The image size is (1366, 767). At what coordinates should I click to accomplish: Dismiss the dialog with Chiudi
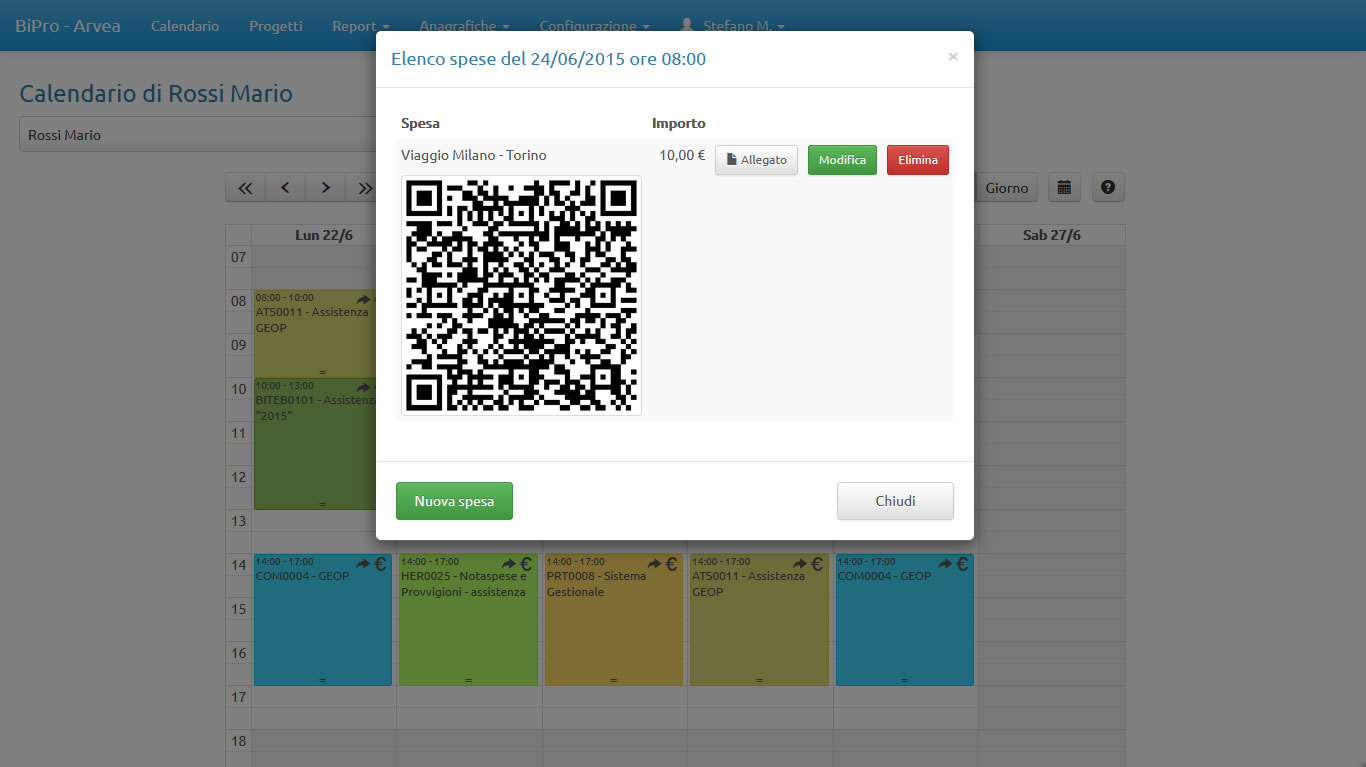click(x=895, y=501)
